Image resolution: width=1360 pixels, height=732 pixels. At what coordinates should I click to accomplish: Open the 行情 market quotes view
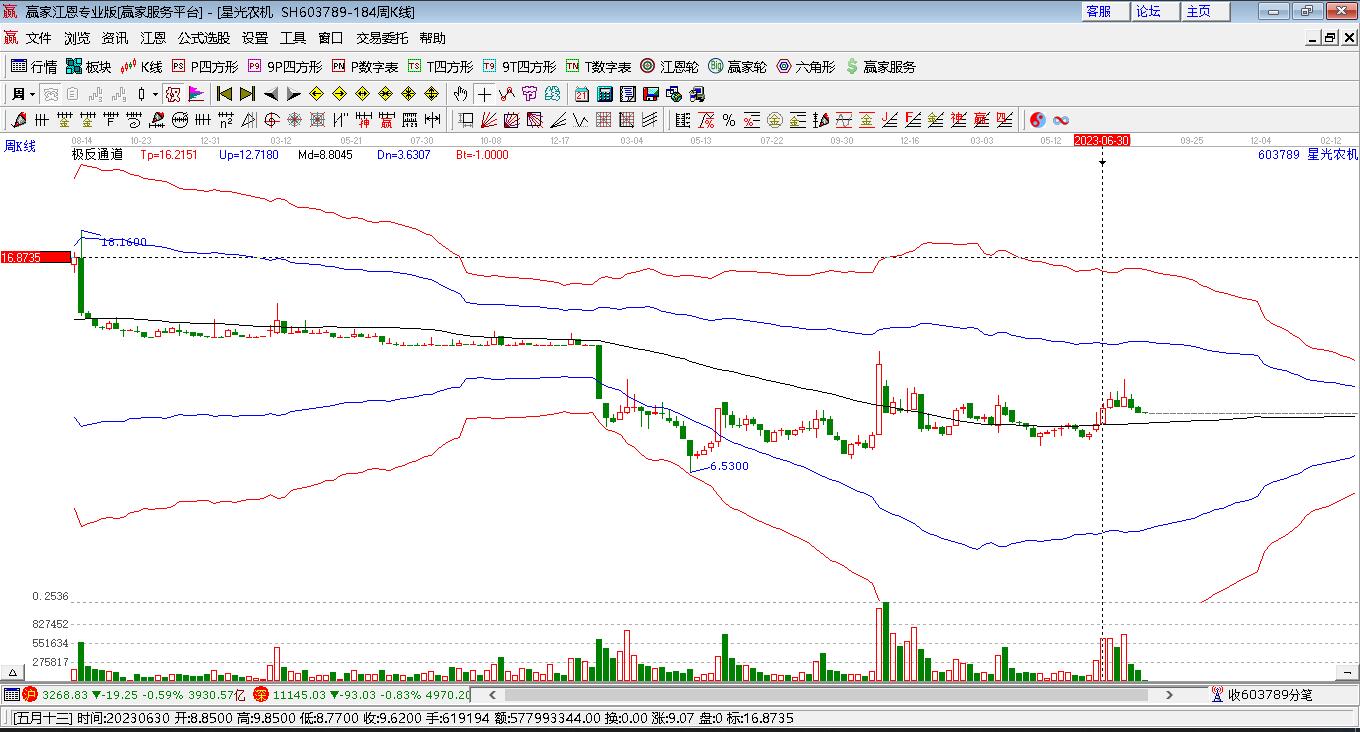coord(33,67)
